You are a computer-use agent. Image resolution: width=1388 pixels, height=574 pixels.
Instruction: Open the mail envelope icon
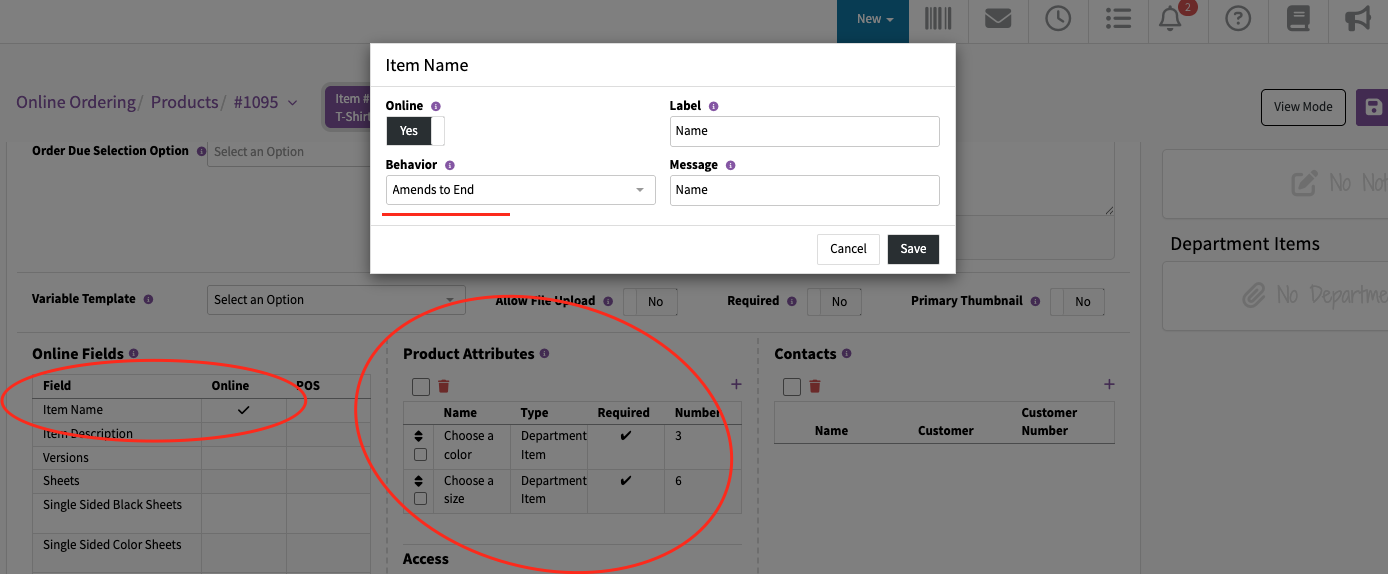997,19
